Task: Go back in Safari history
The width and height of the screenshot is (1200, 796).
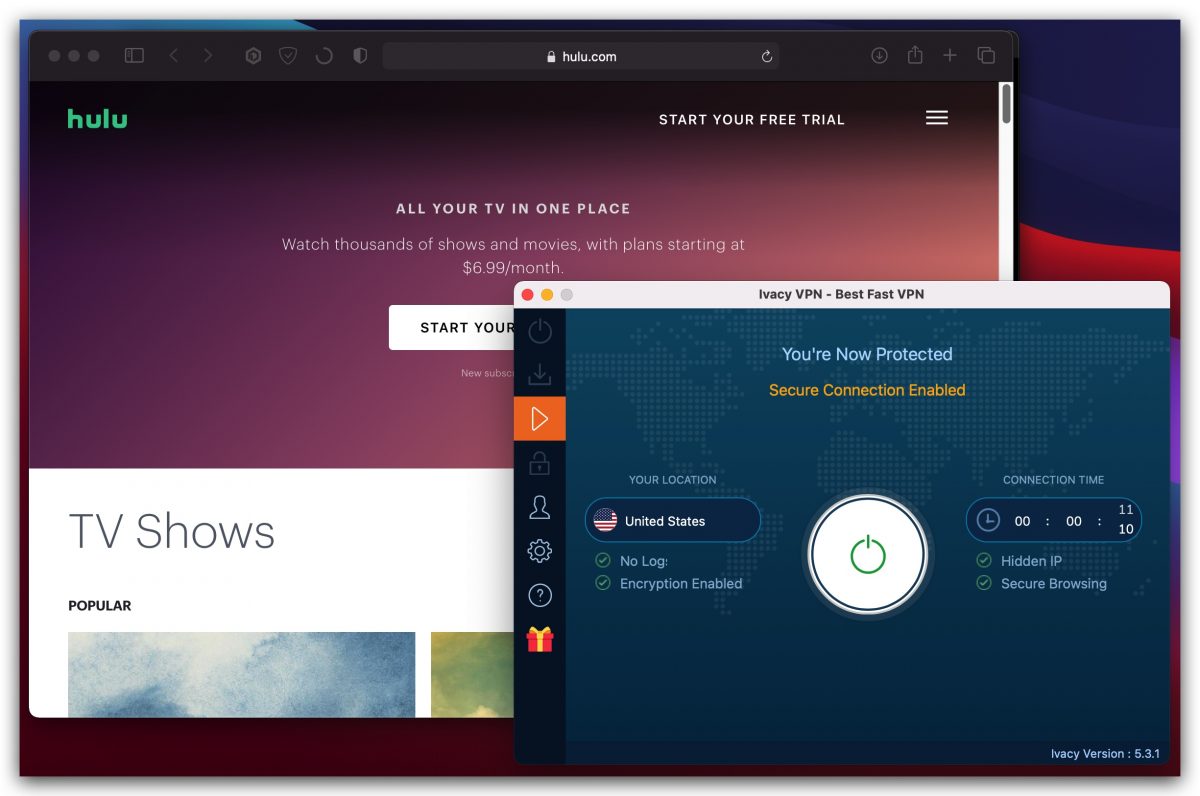Action: [x=174, y=56]
